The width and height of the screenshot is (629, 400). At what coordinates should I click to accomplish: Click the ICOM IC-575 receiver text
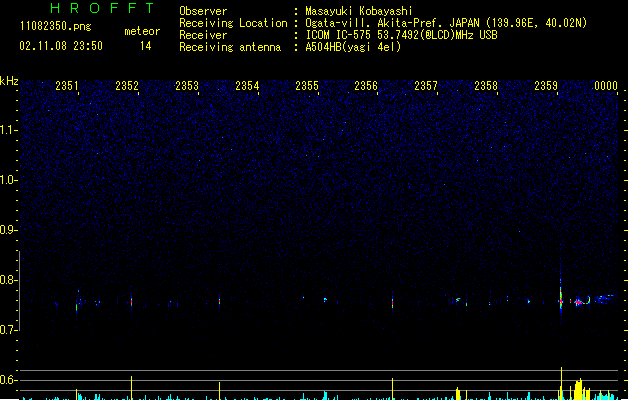[x=401, y=35]
